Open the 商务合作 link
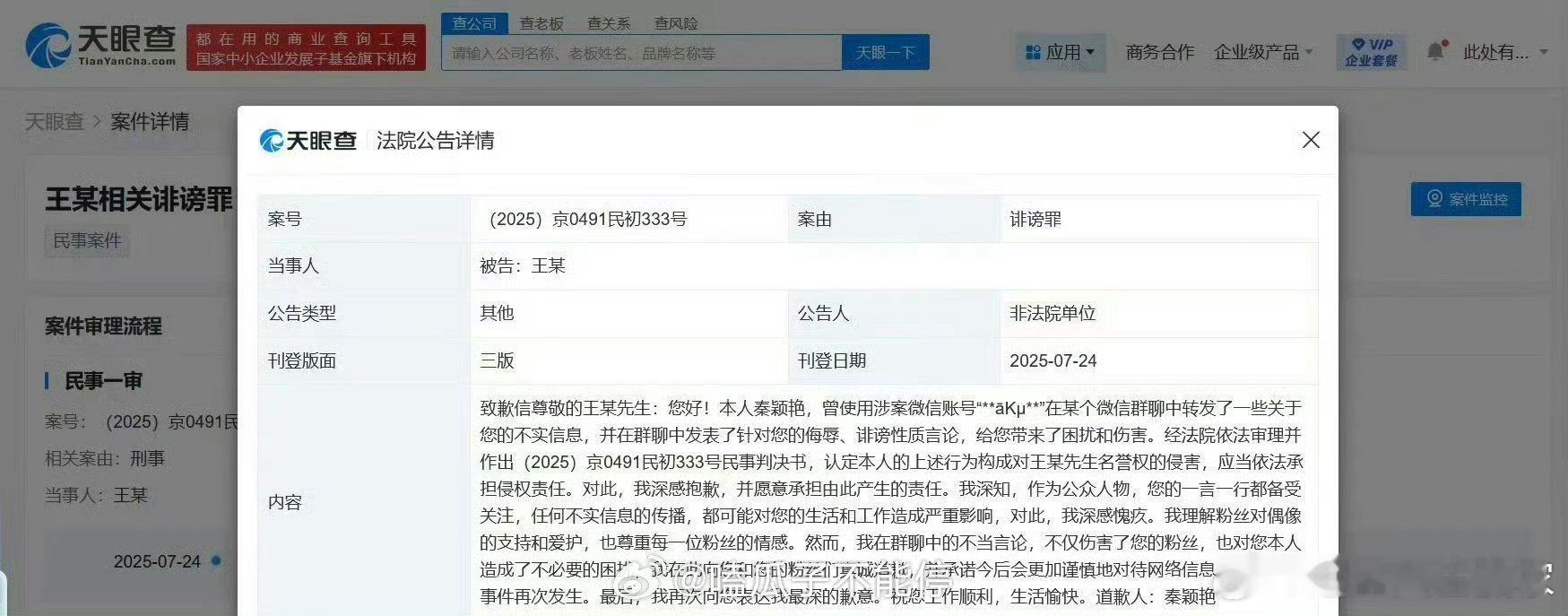 [1160, 53]
